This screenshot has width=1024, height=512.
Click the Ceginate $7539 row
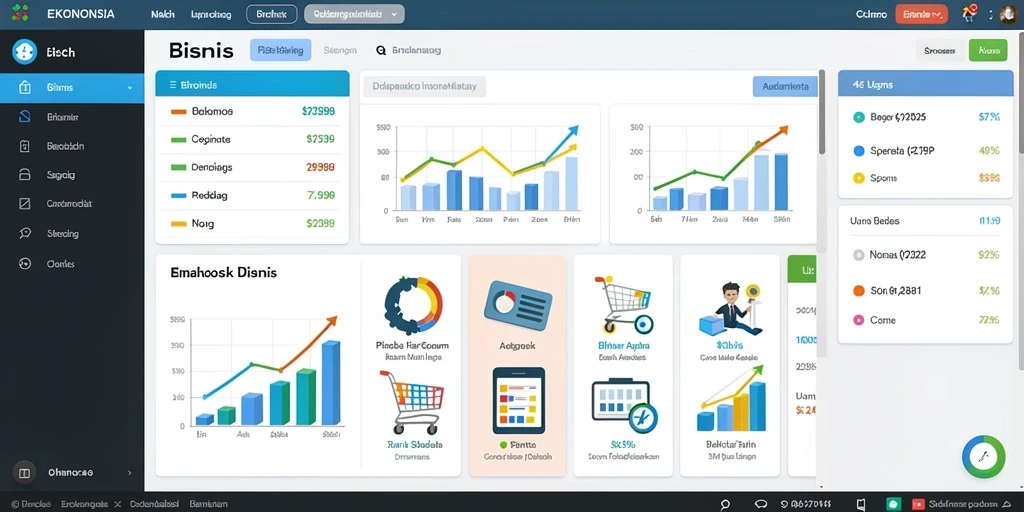pyautogui.click(x=252, y=139)
